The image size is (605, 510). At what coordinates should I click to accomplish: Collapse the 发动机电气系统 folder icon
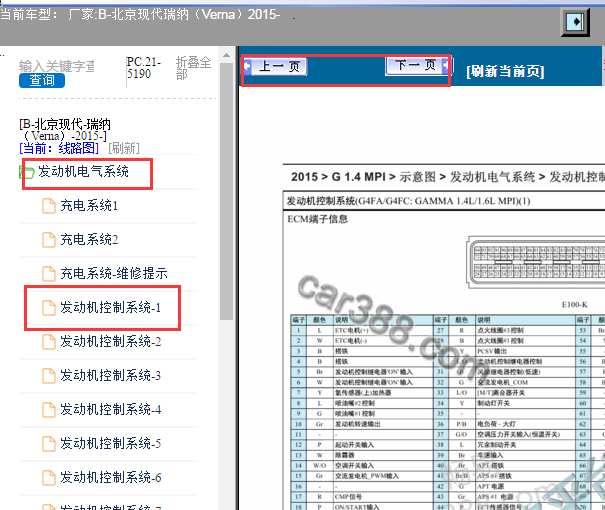(27, 172)
